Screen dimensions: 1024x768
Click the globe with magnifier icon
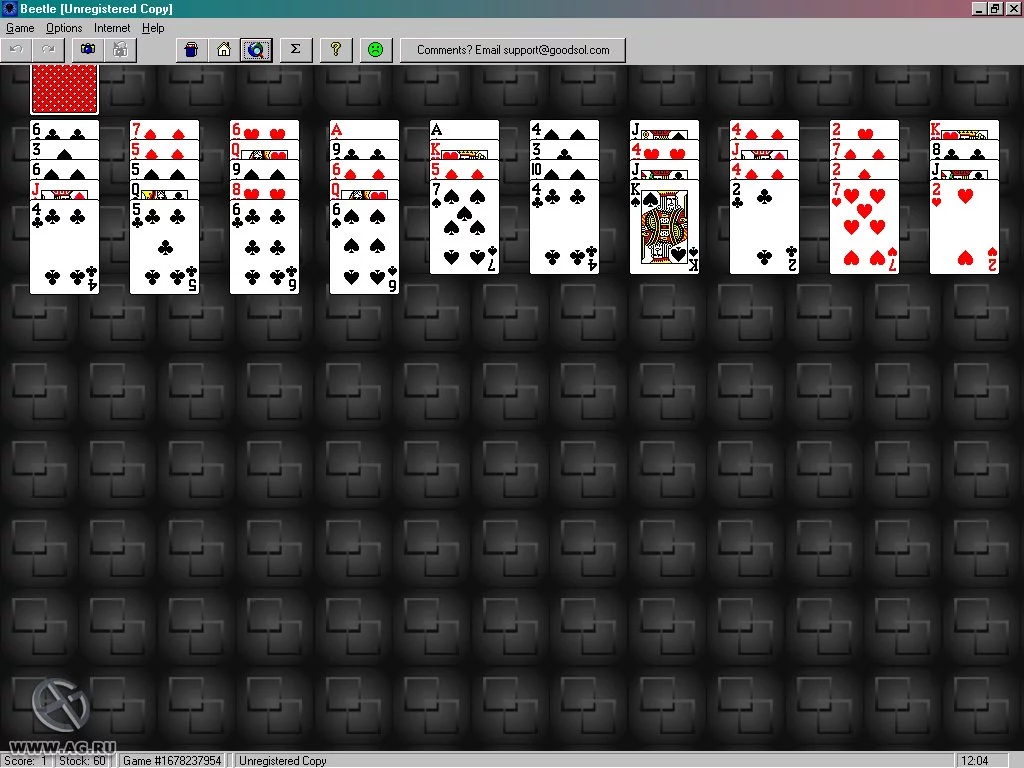click(x=256, y=50)
